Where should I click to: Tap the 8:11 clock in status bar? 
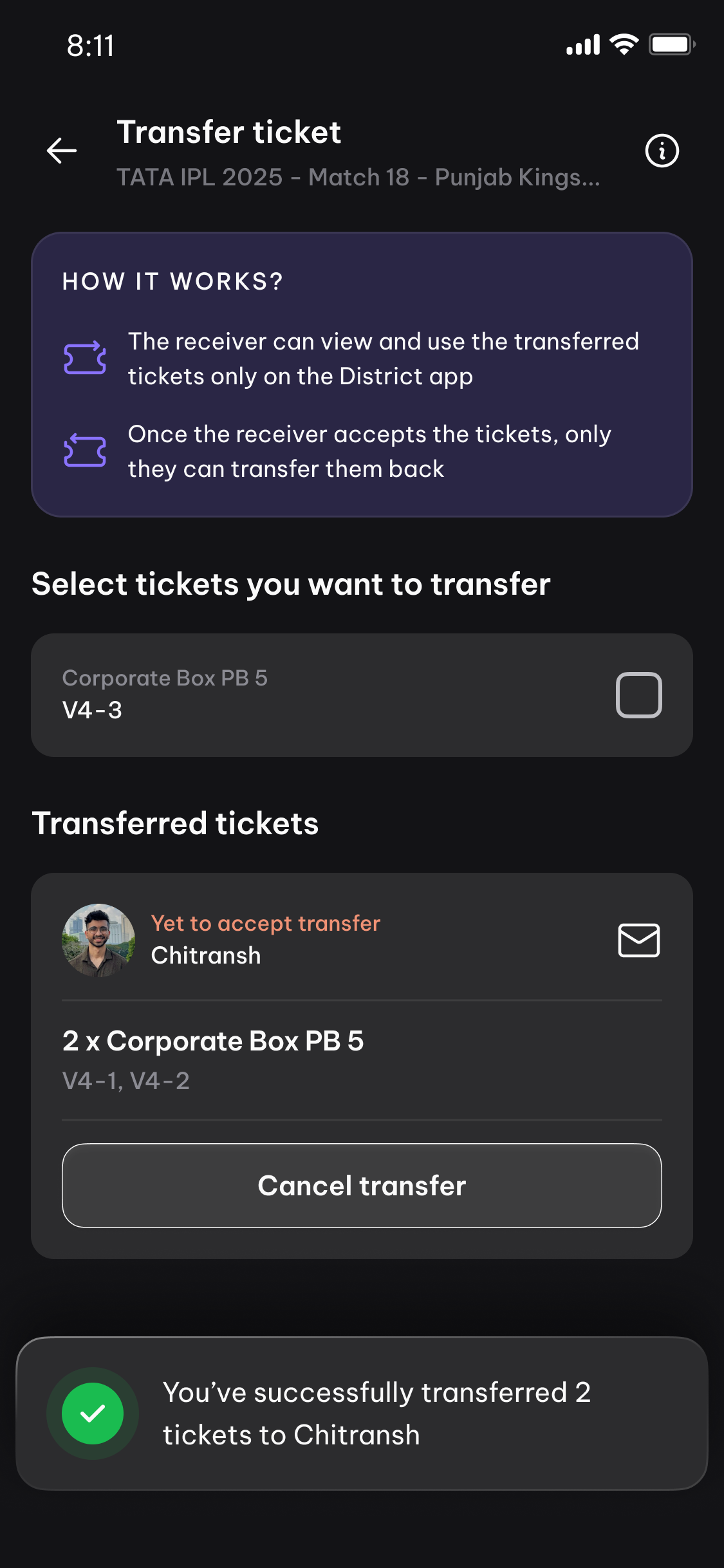tap(91, 46)
